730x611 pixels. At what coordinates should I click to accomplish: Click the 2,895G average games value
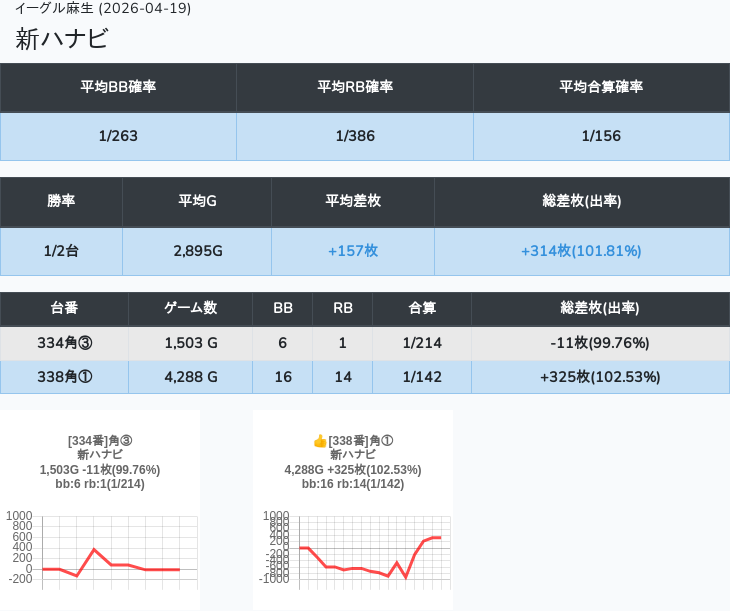[x=197, y=251]
